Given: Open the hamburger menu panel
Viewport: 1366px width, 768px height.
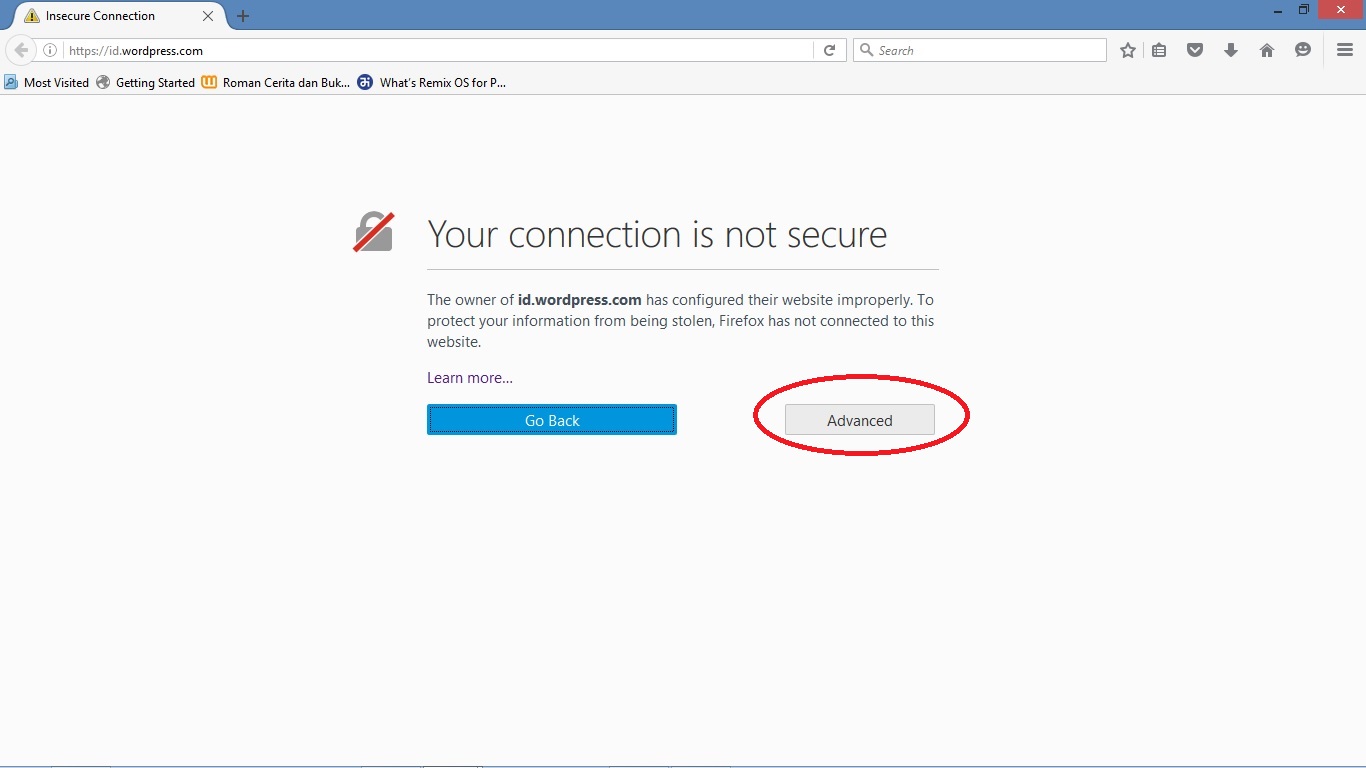Looking at the screenshot, I should click(x=1345, y=50).
